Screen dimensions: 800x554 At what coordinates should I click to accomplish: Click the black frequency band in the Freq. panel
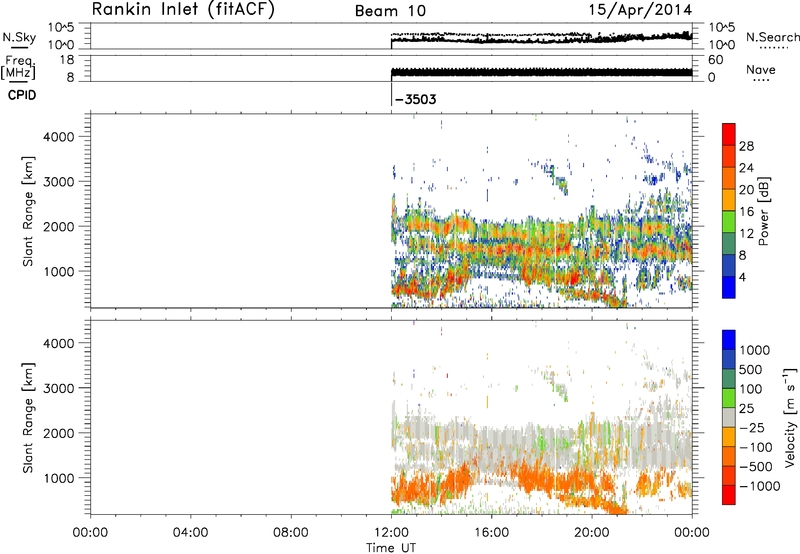pyautogui.click(x=541, y=72)
